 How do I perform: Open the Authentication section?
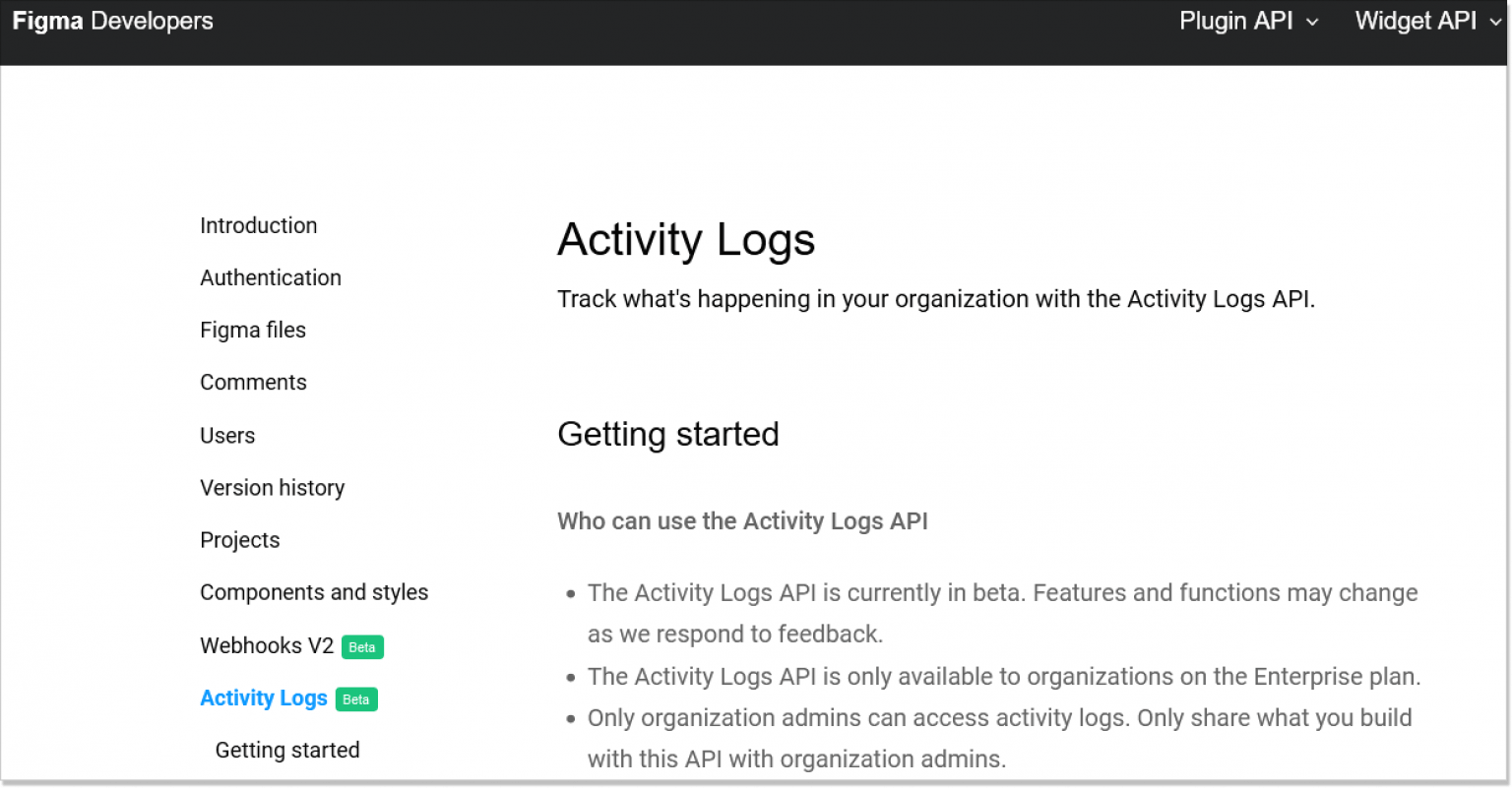pos(271,277)
